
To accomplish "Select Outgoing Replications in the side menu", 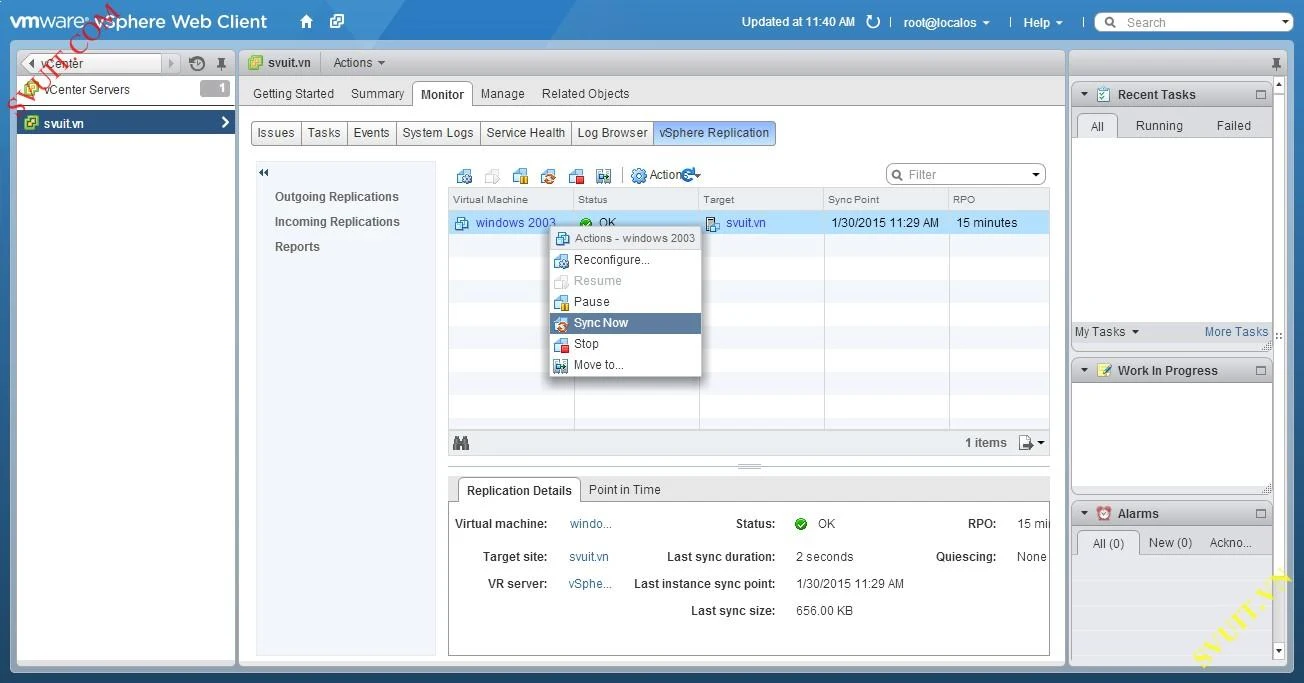I will tap(337, 197).
